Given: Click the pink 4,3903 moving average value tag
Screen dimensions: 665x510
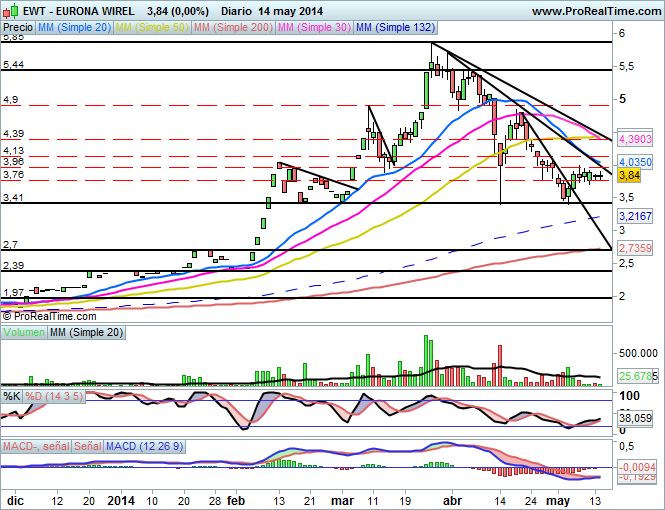Looking at the screenshot, I should 635,139.
